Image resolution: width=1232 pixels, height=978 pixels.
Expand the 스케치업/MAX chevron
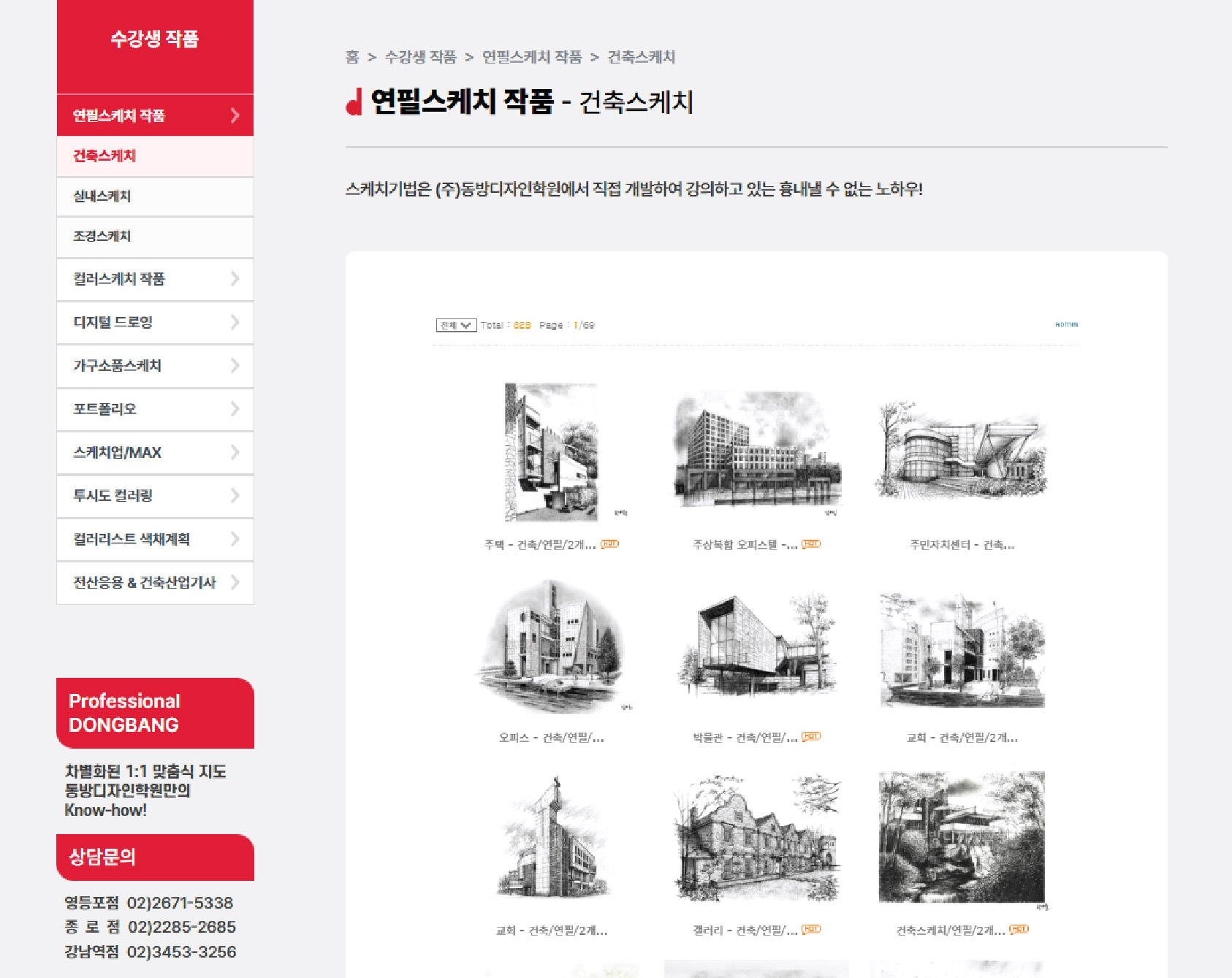click(235, 452)
